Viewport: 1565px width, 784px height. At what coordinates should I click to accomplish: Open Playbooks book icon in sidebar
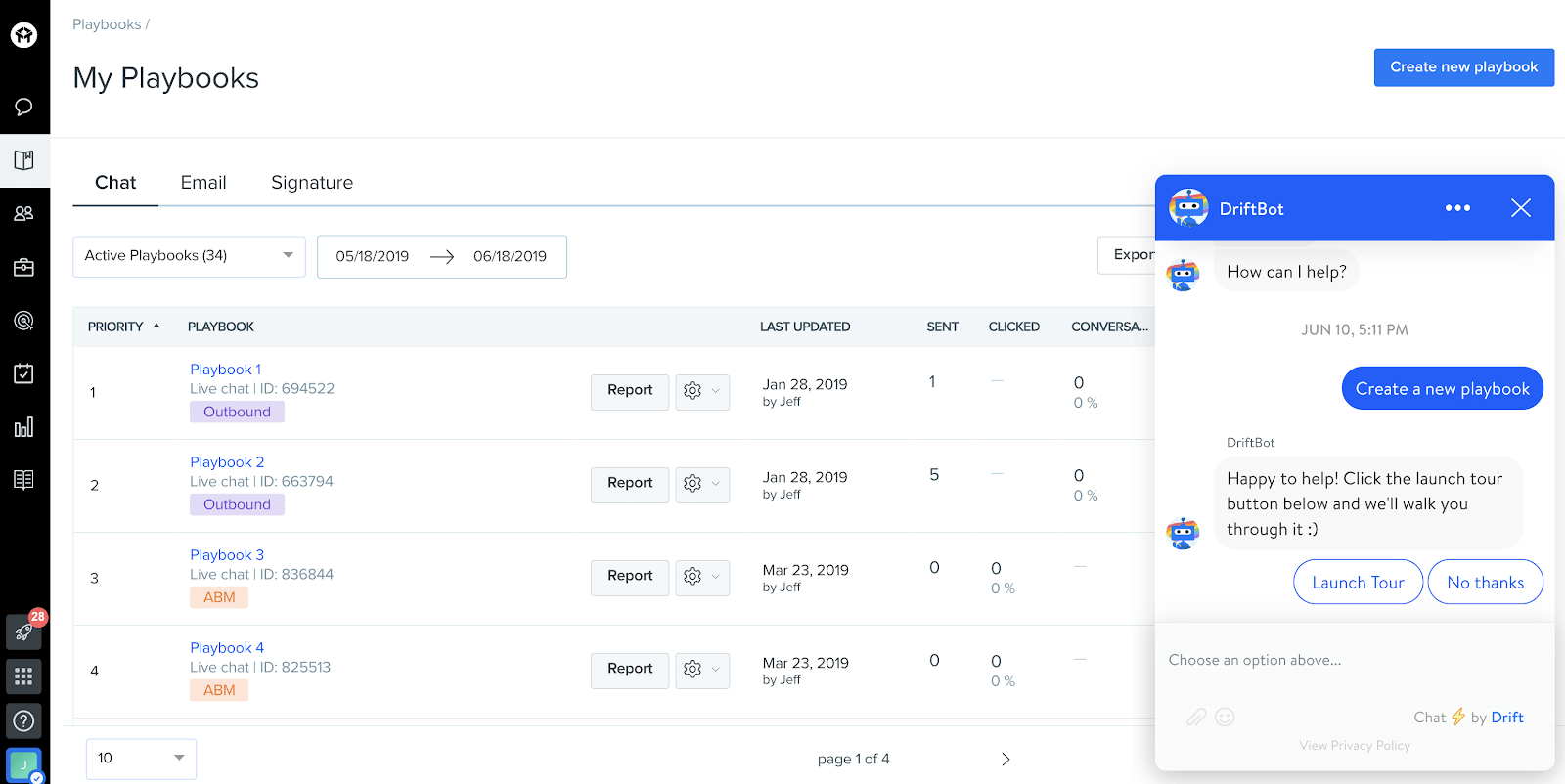[24, 160]
